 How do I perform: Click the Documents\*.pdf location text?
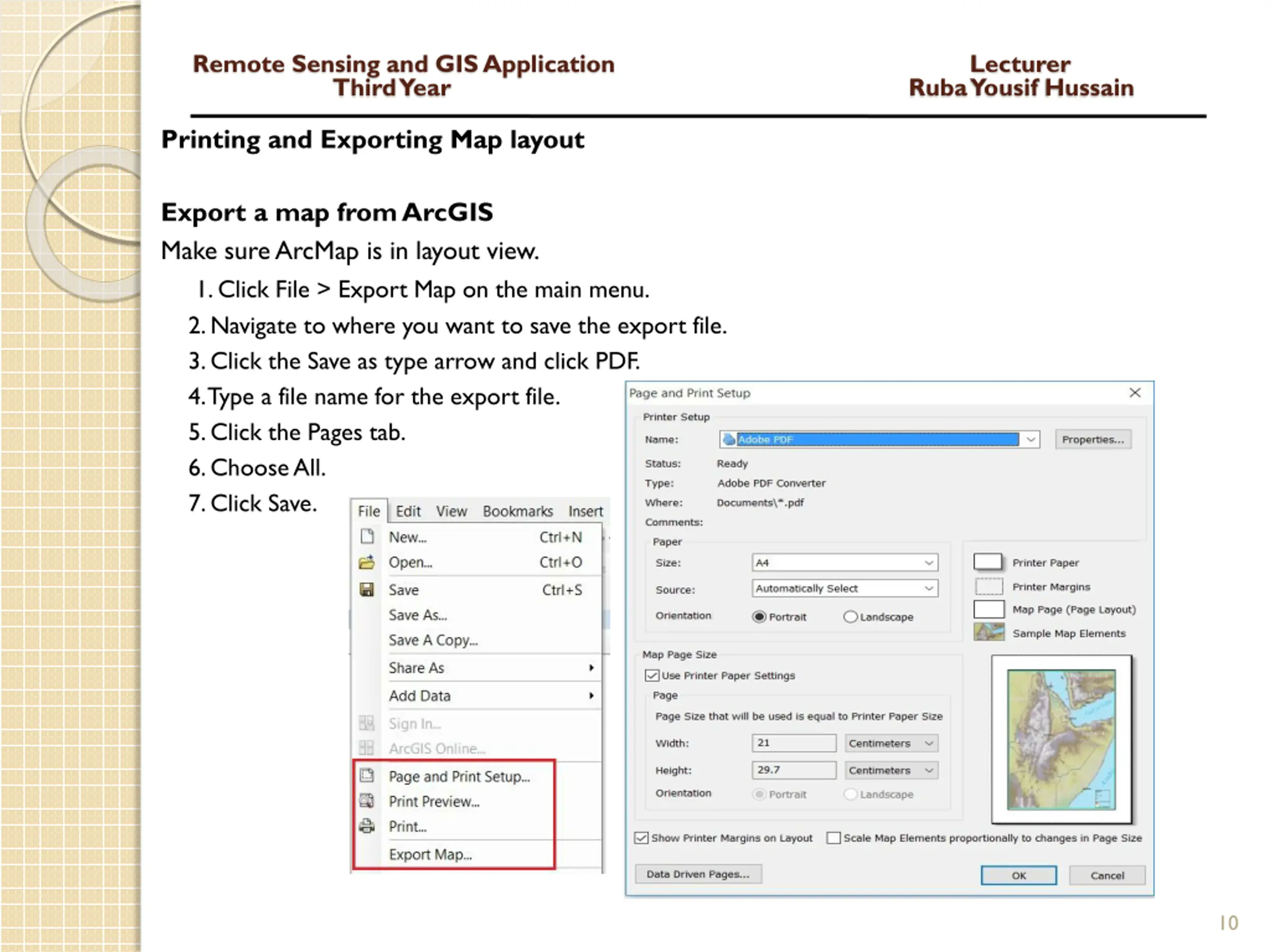point(760,503)
